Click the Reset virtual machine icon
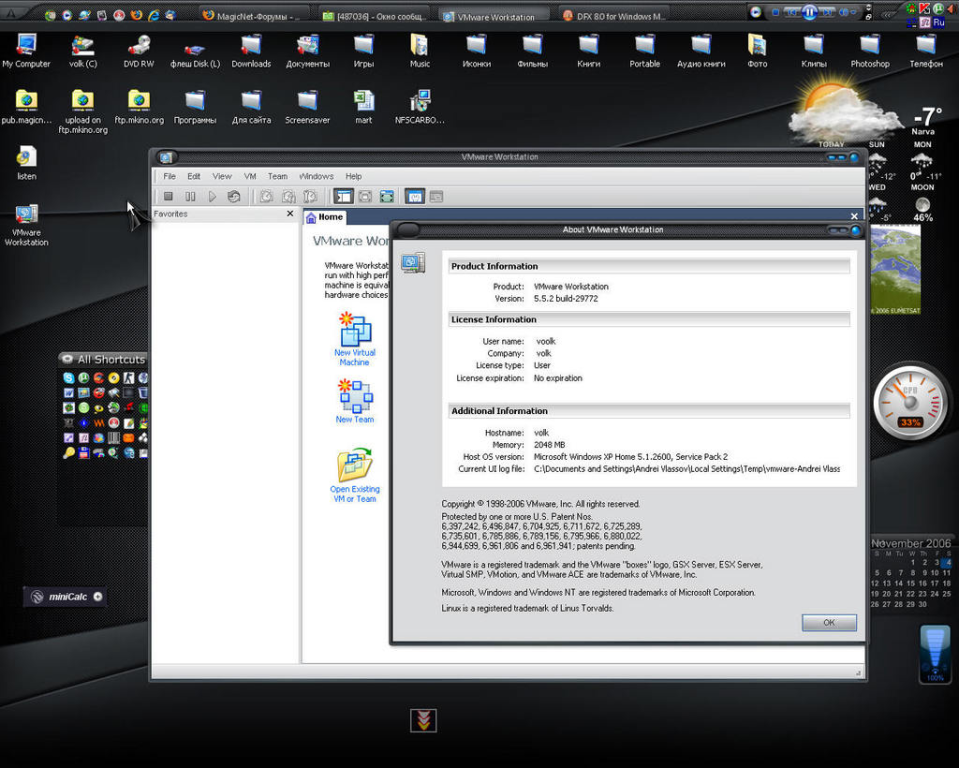This screenshot has width=959, height=768. [233, 197]
